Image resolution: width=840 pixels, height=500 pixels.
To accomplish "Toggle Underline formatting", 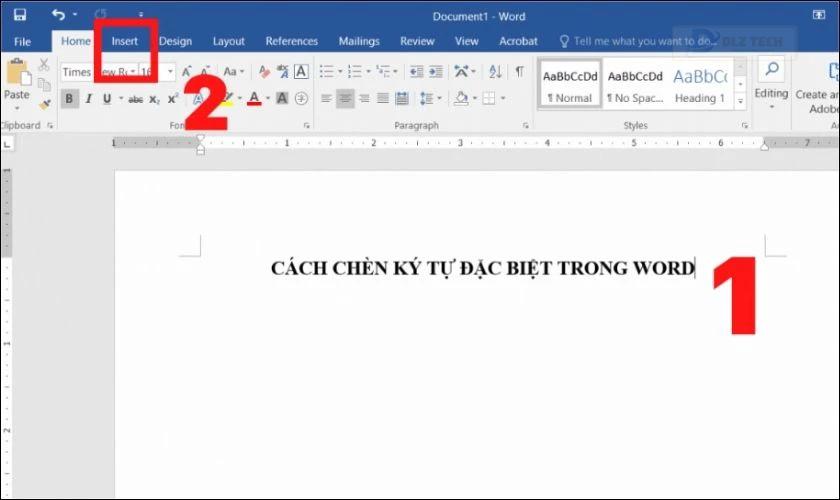I will coord(107,99).
